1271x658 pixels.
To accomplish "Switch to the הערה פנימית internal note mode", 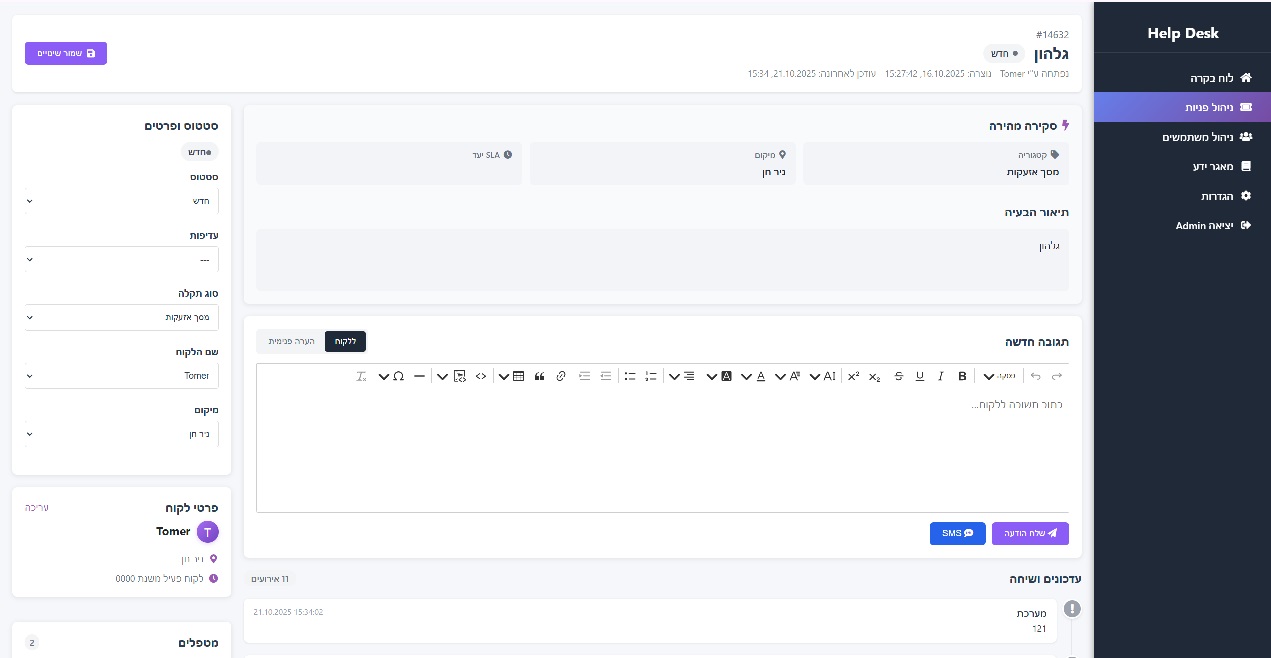I will 291,342.
